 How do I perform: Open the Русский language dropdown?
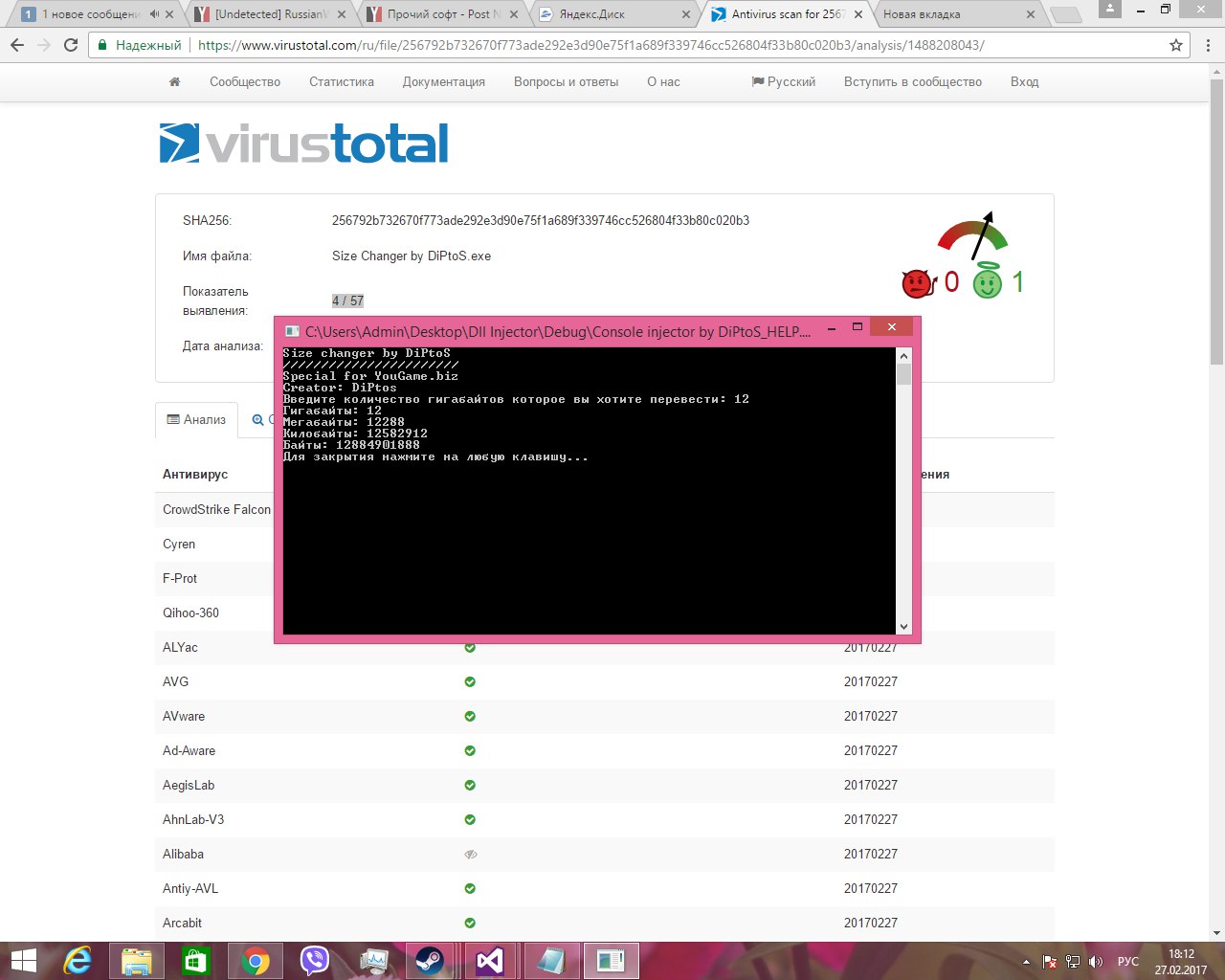coord(784,82)
